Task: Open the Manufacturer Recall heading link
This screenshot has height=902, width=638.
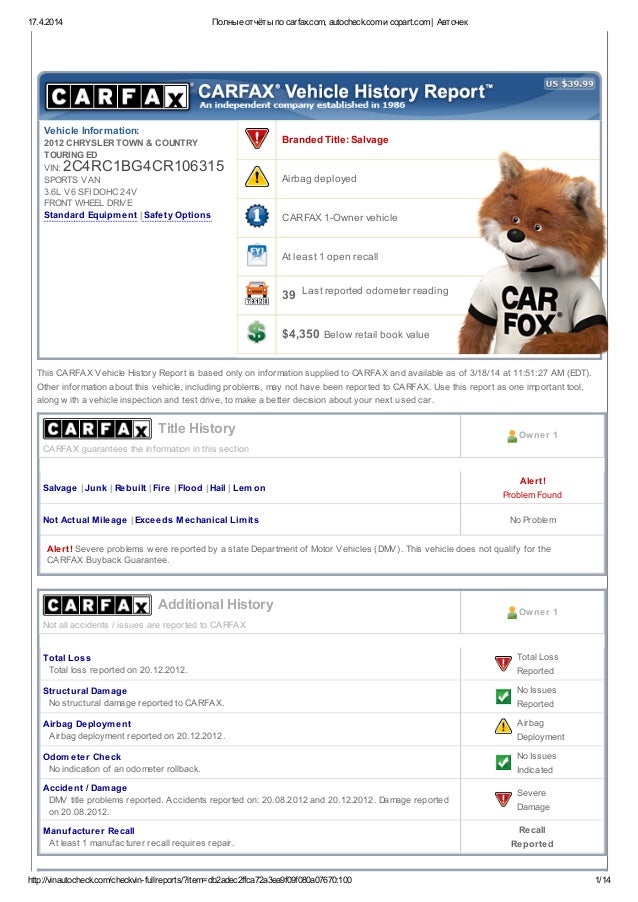Action: click(x=89, y=831)
